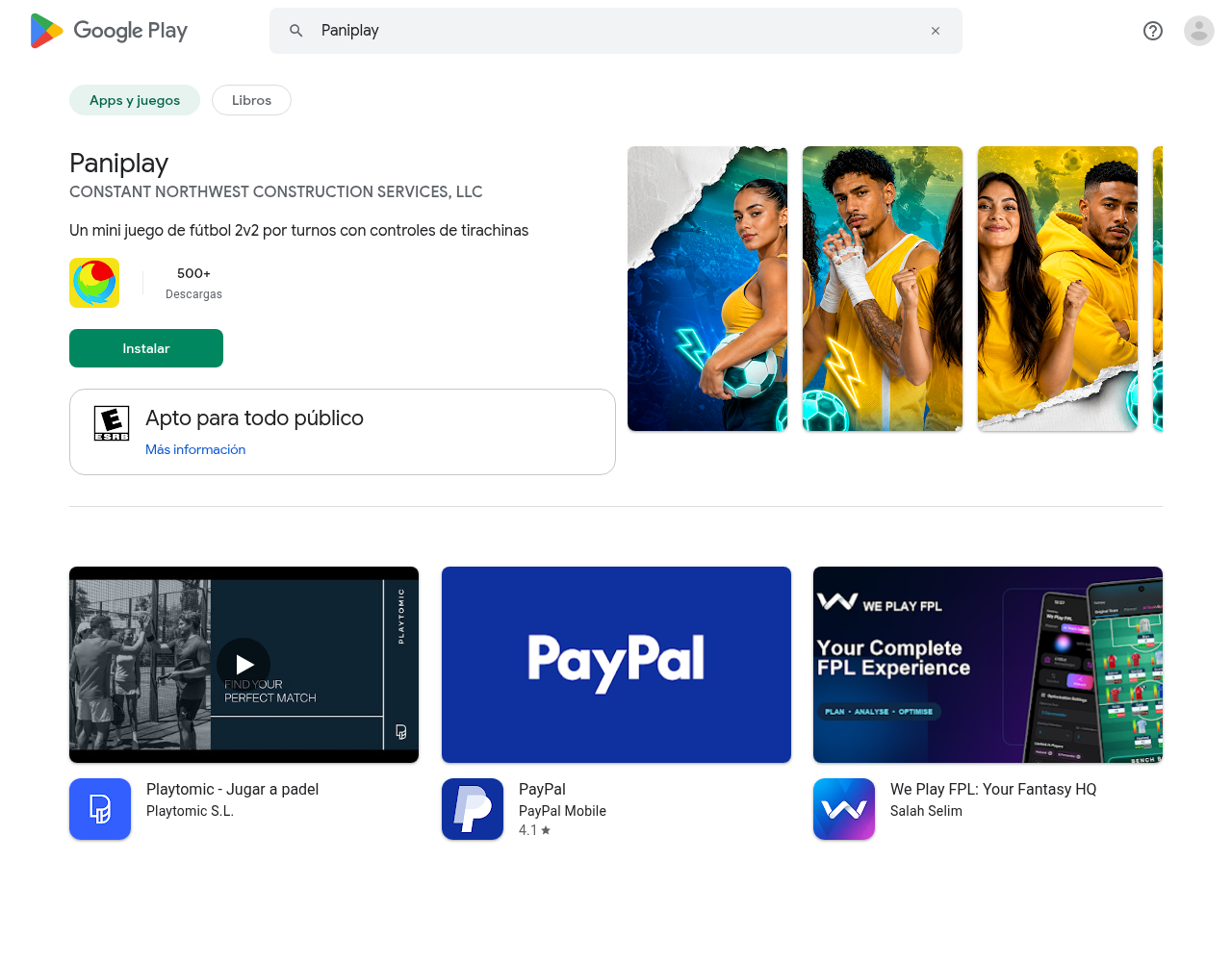This screenshot has height=962, width=1232.
Task: Open the We Play FPL banner image
Action: tap(988, 665)
